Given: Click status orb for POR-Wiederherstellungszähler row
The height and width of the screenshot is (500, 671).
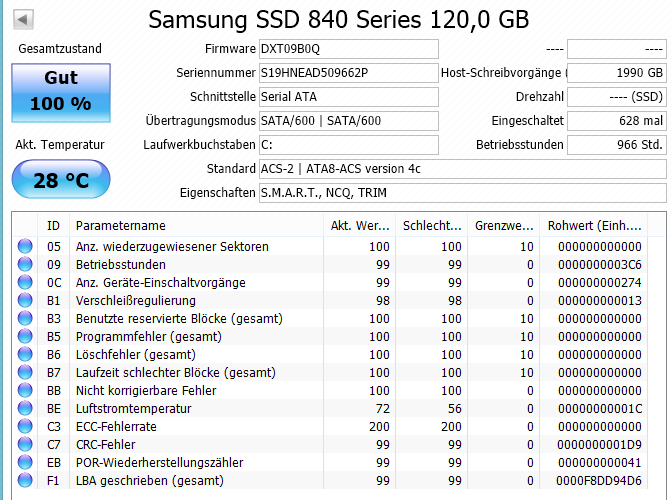Looking at the screenshot, I should [25, 462].
